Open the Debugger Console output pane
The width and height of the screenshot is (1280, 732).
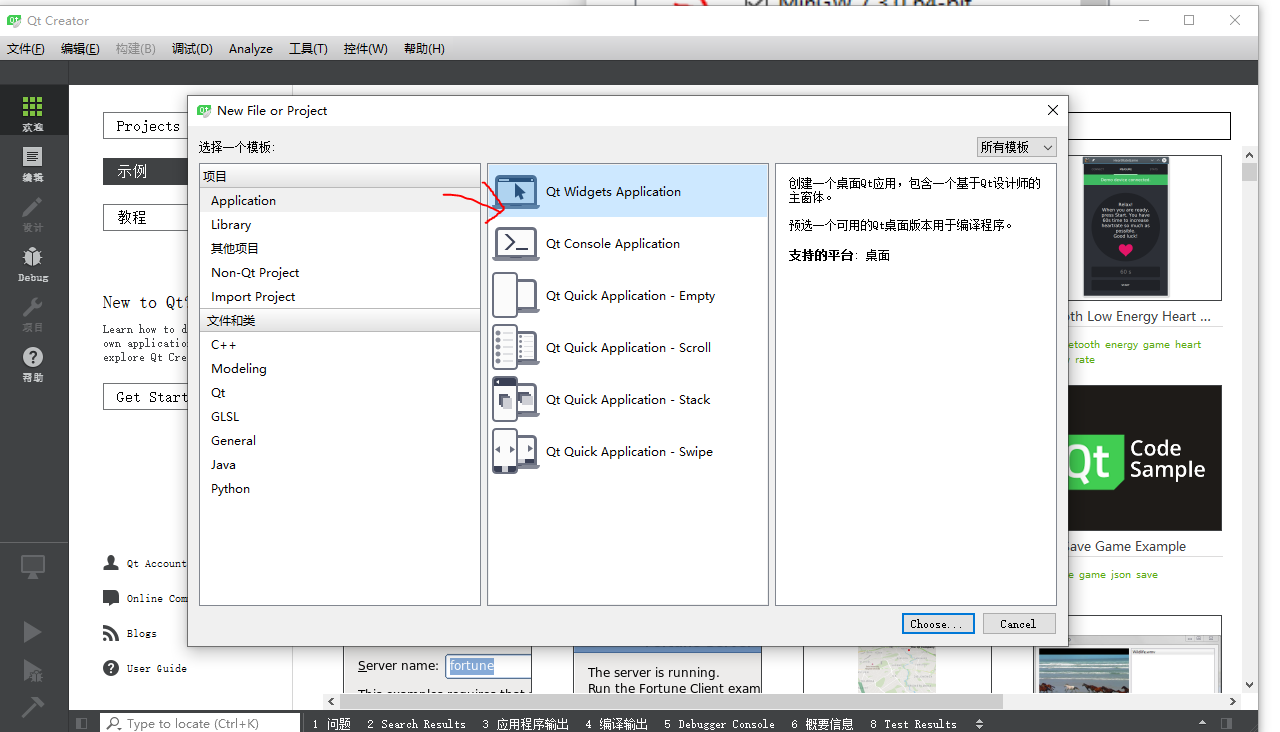pos(719,723)
